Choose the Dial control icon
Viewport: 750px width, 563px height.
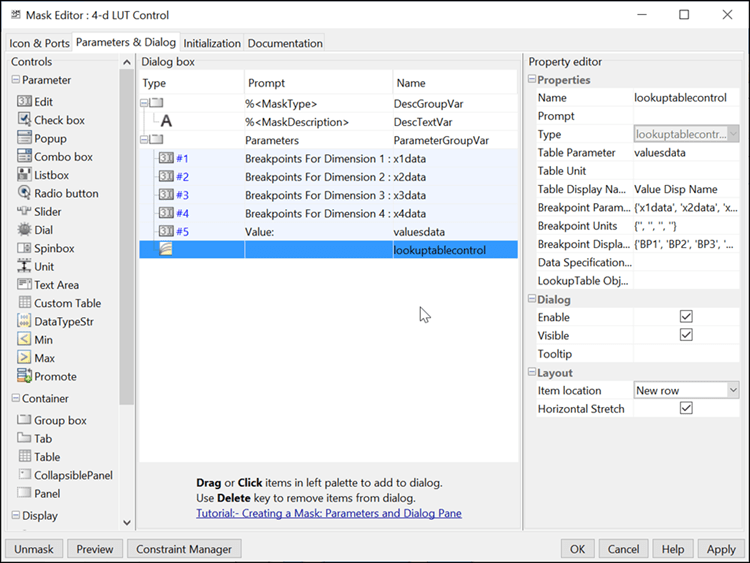tap(25, 230)
